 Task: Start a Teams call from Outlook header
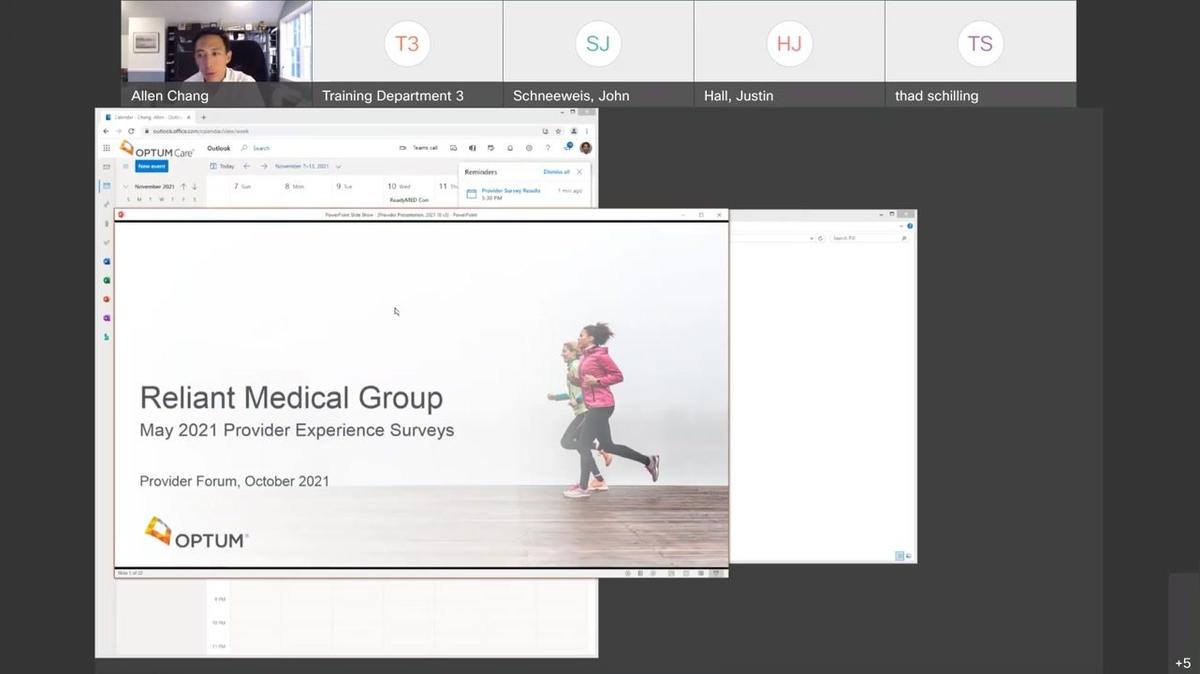coord(419,148)
